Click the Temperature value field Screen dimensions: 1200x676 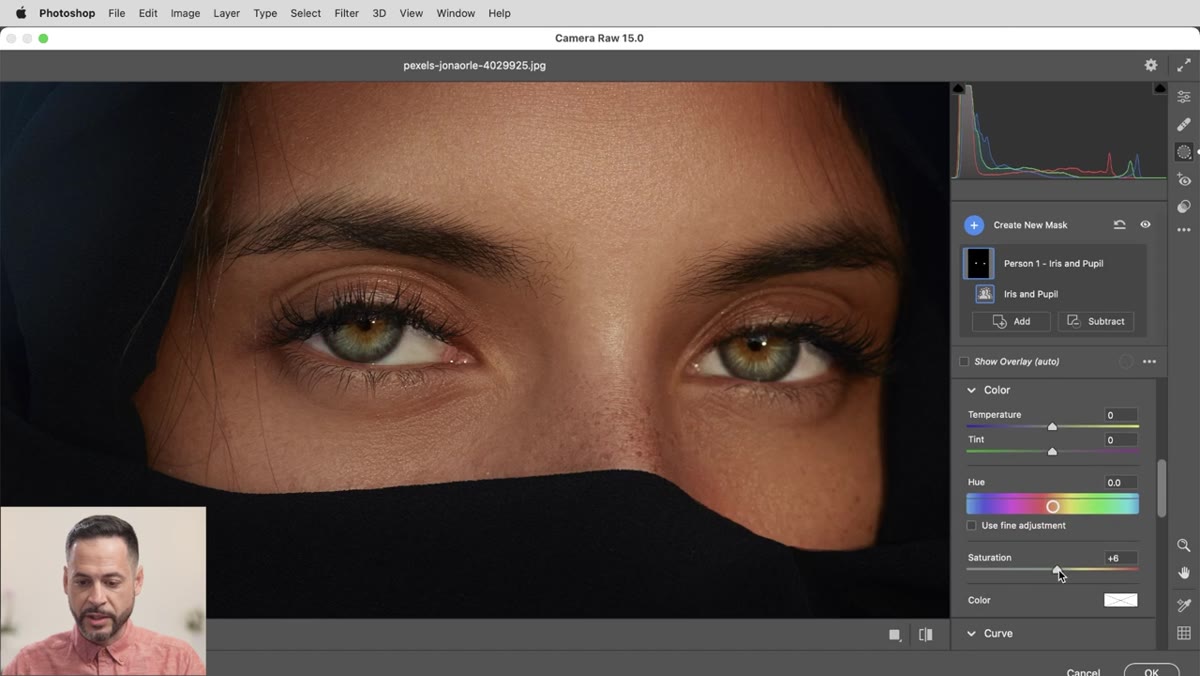pyautogui.click(x=1121, y=415)
